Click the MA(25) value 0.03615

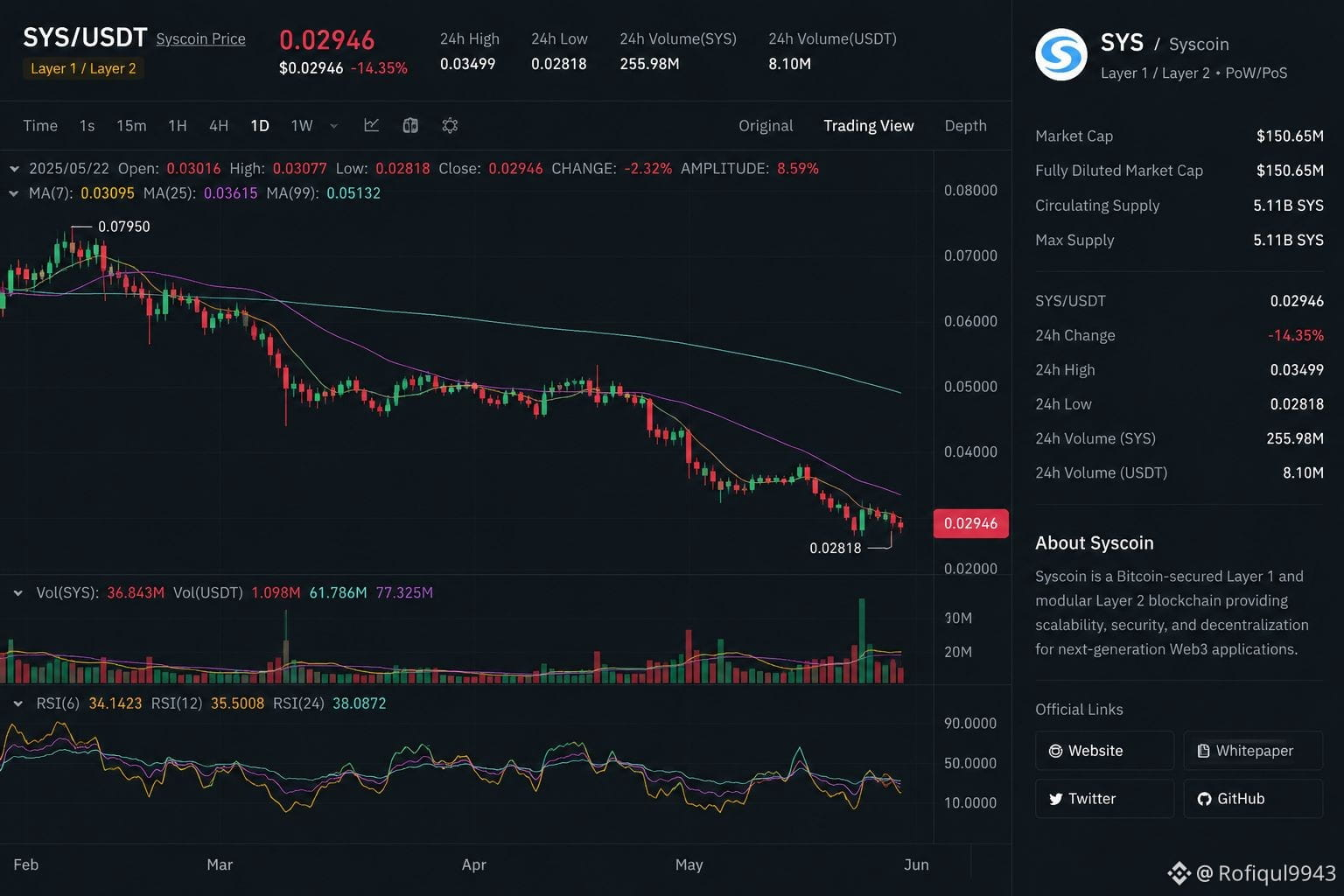tap(231, 193)
